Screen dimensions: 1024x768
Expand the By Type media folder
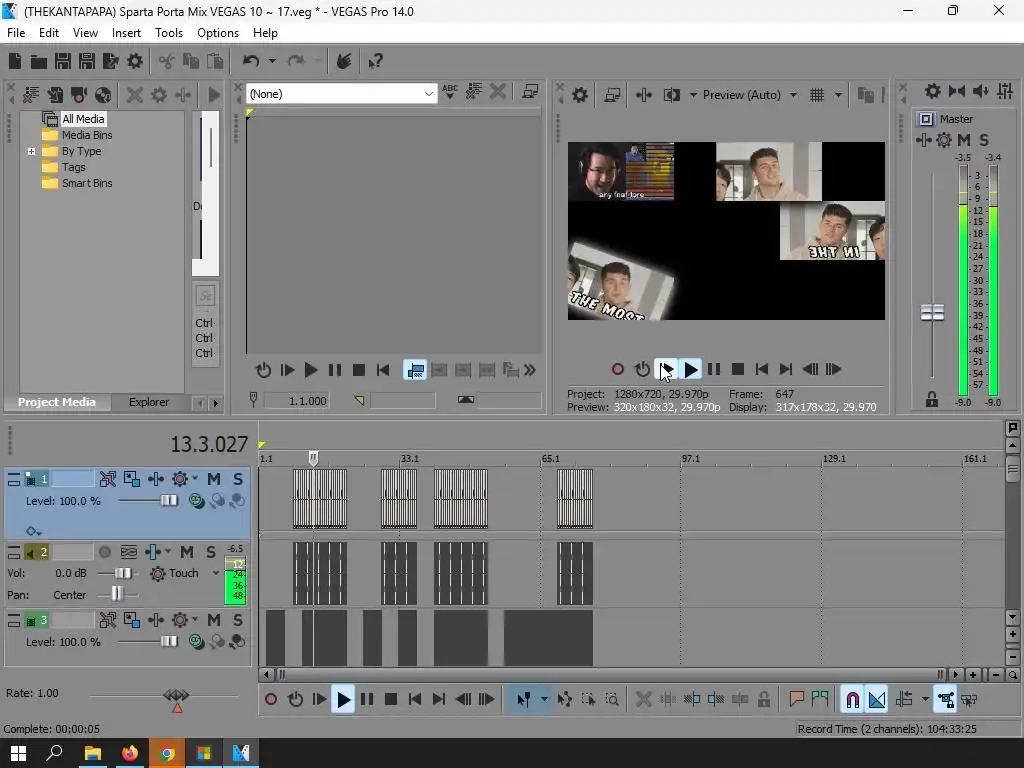tap(31, 152)
